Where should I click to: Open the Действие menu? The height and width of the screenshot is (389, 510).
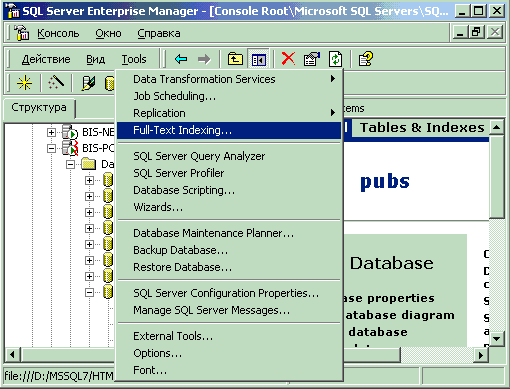46,59
